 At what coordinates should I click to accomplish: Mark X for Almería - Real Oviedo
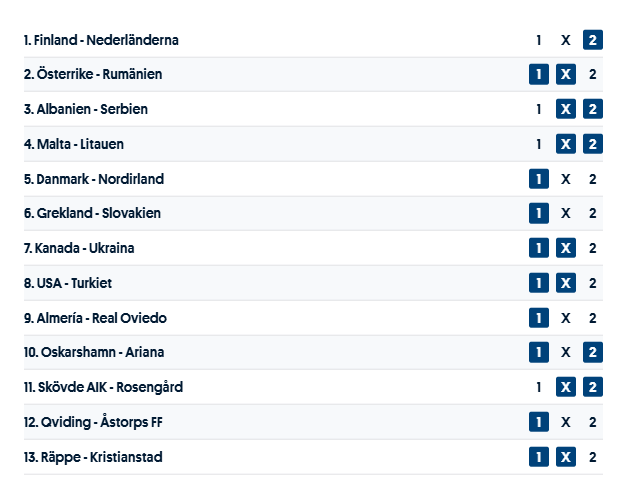566,318
